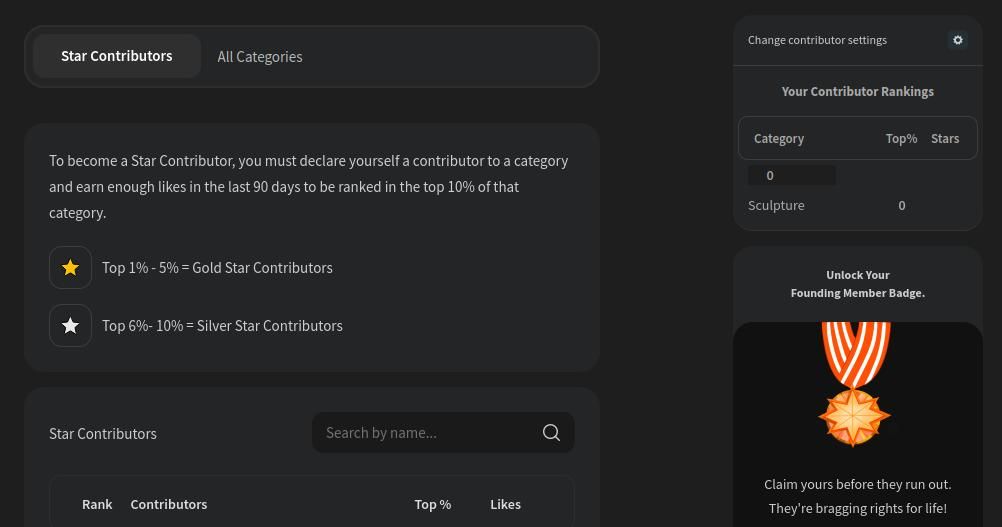Click the Top% header in rankings panel

[901, 139]
